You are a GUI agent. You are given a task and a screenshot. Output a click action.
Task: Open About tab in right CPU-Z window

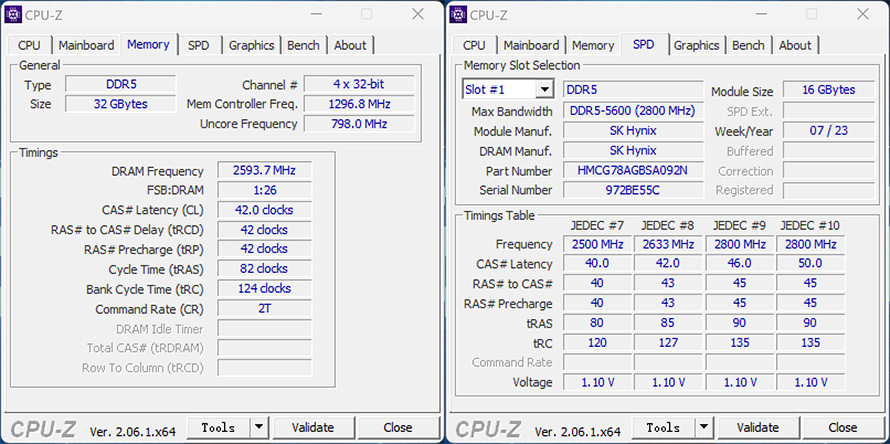coord(795,45)
